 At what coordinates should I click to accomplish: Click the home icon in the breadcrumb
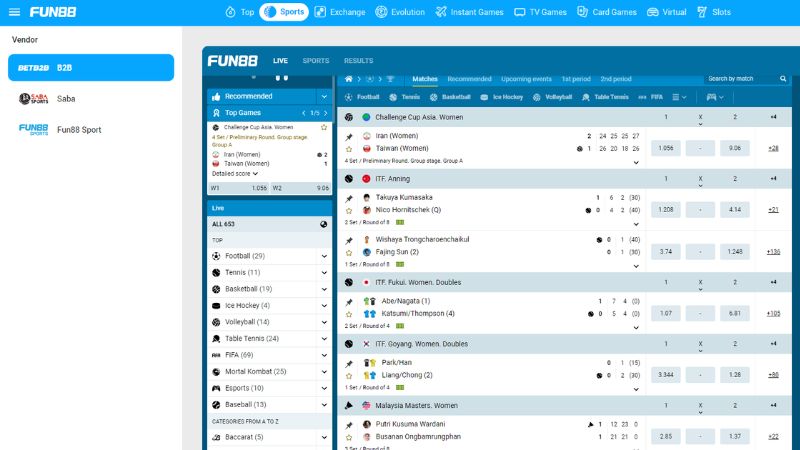(x=348, y=79)
